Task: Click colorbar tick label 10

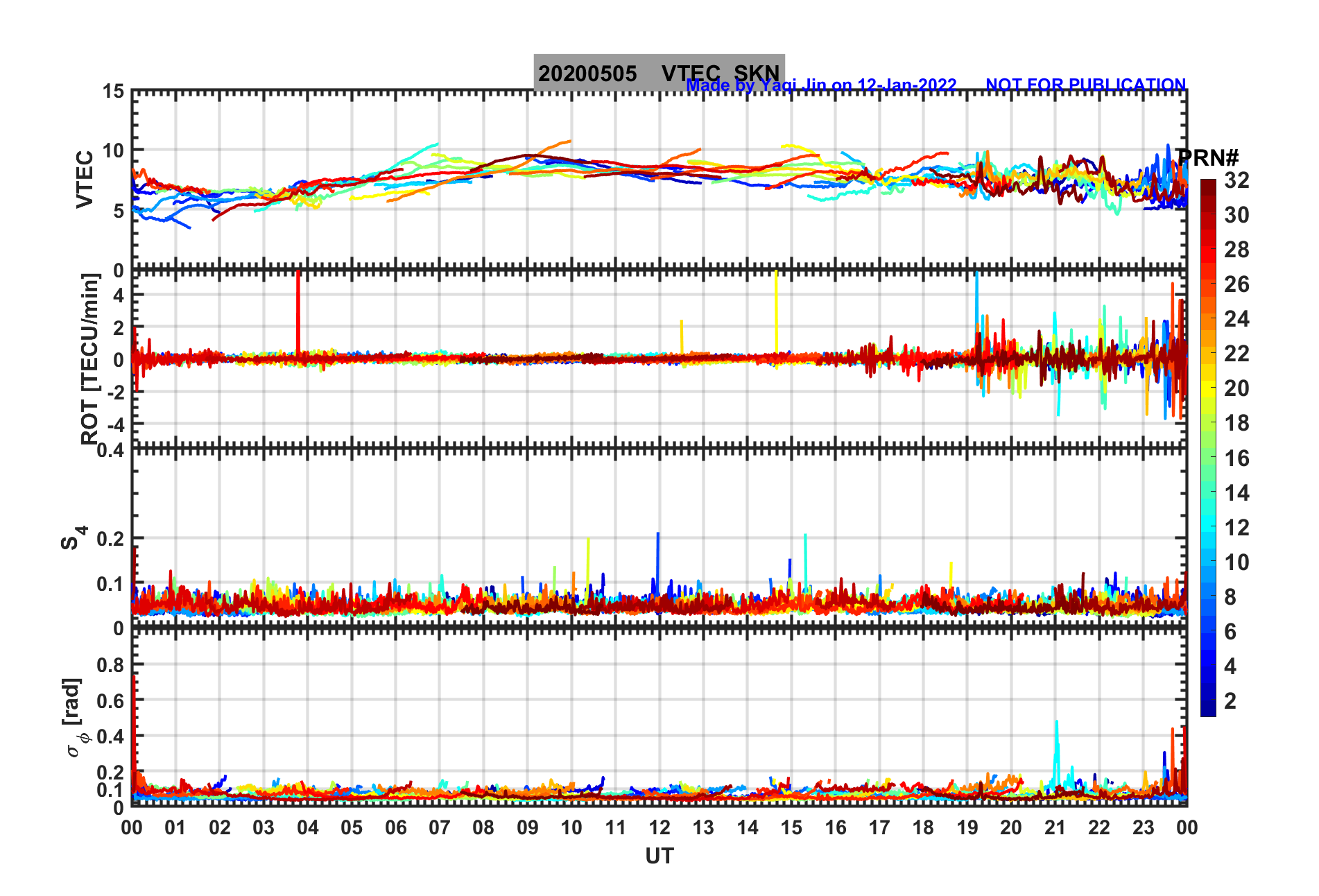Action: [1236, 562]
